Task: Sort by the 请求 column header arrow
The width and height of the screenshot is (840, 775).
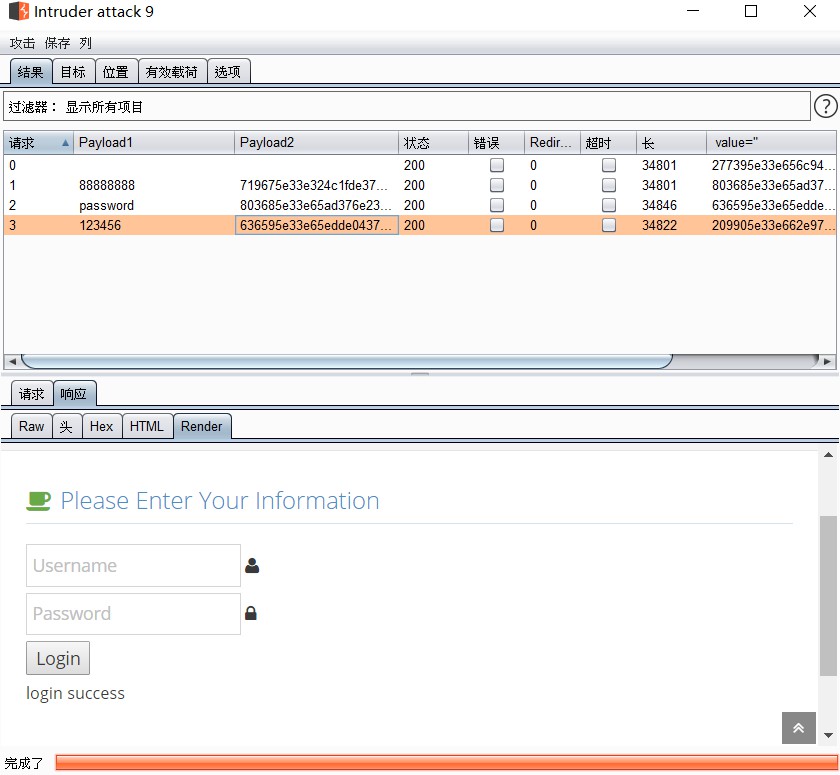Action: point(65,143)
